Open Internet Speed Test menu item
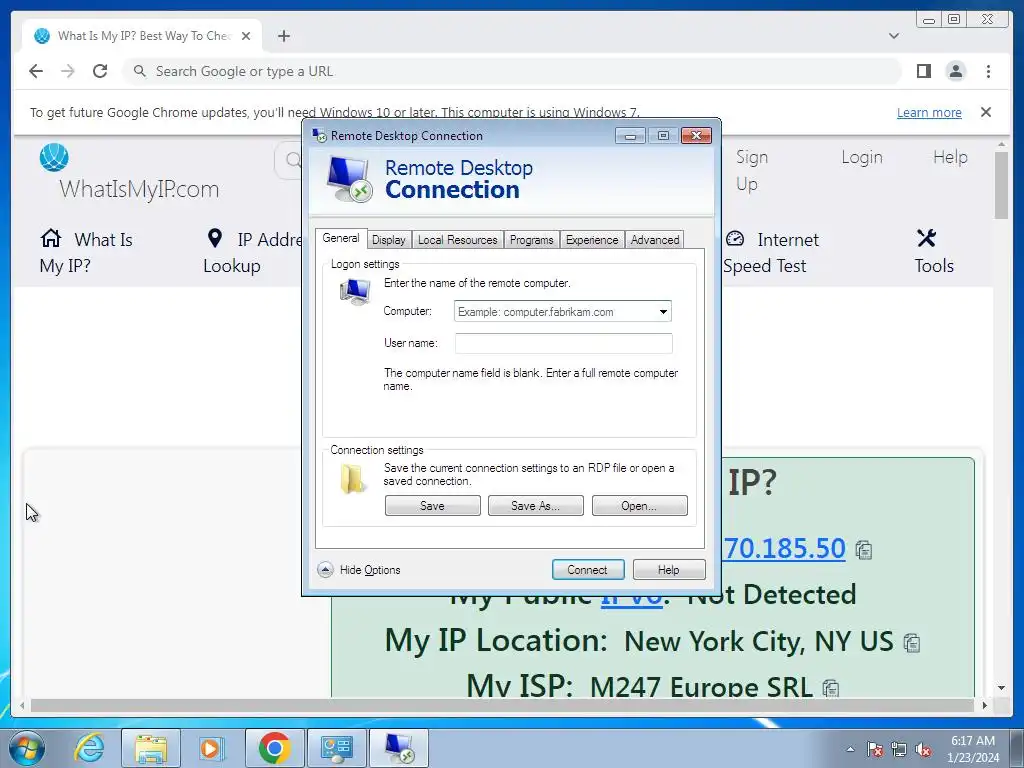1024x768 pixels. 771,252
